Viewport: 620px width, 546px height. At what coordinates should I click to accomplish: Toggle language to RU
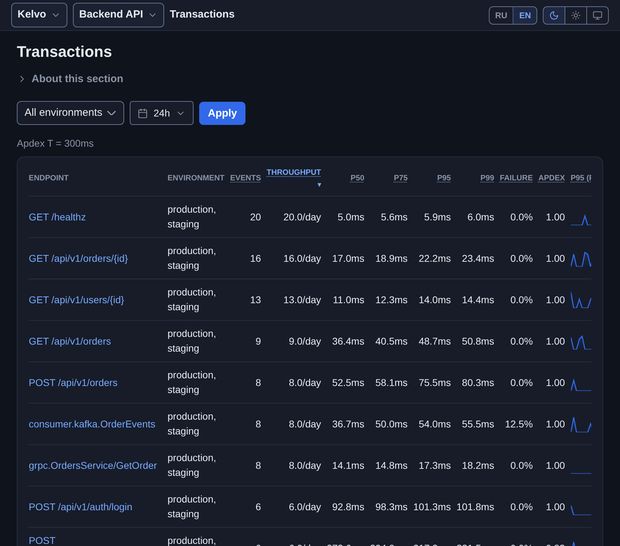501,15
